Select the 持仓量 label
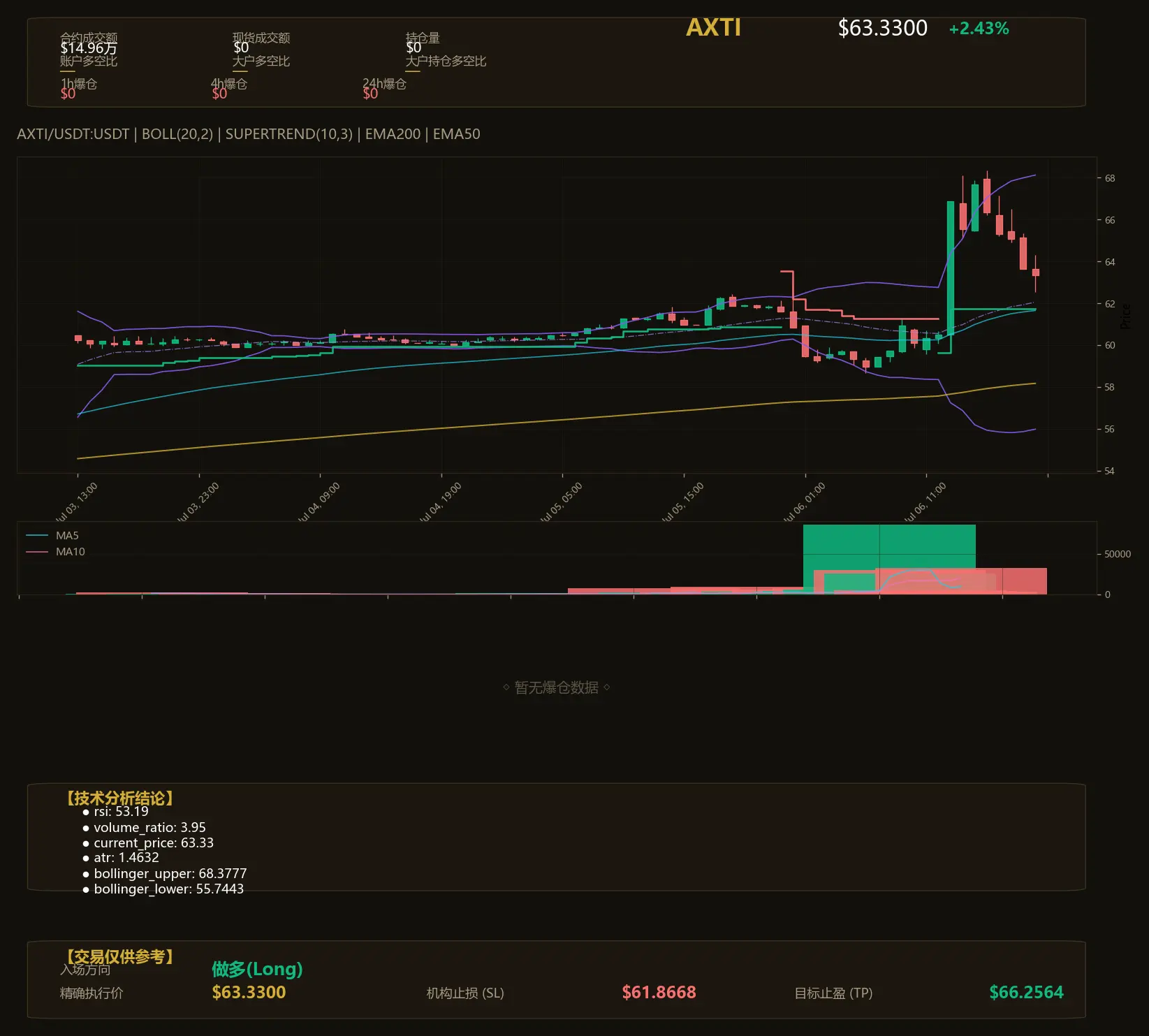This screenshot has height=1036, width=1149. (423, 38)
